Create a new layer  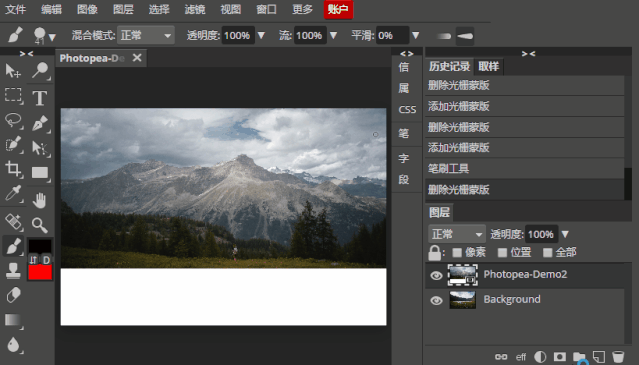point(599,357)
